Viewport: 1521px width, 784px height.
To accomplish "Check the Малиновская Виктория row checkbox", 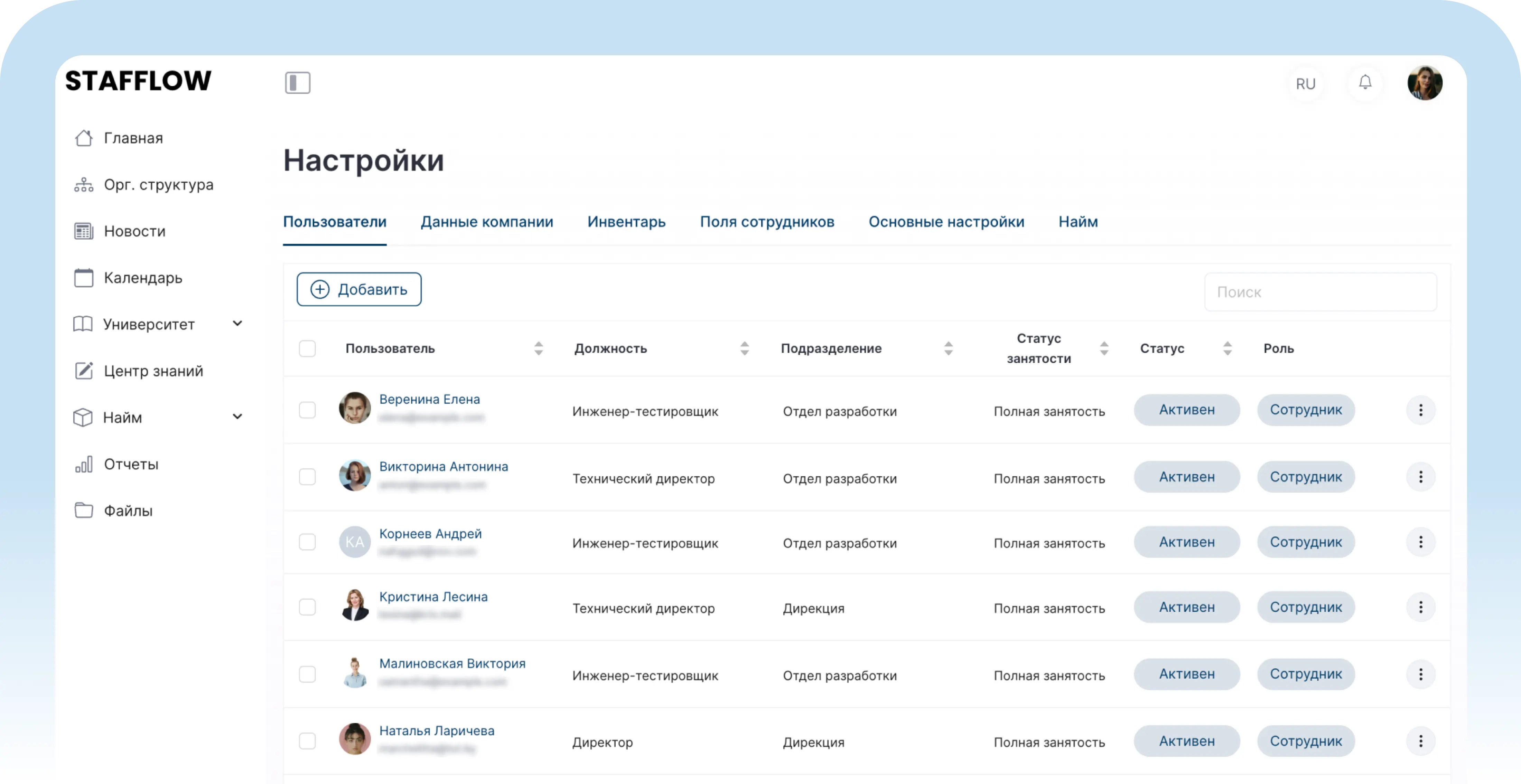I will pos(307,674).
